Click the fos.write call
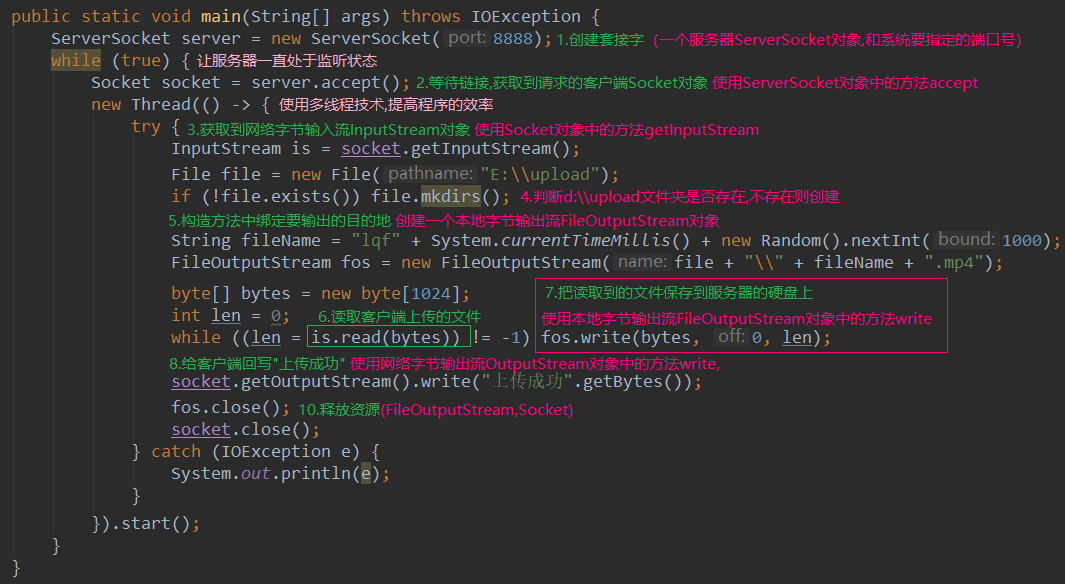Viewport: 1065px width, 584px height. pos(588,337)
